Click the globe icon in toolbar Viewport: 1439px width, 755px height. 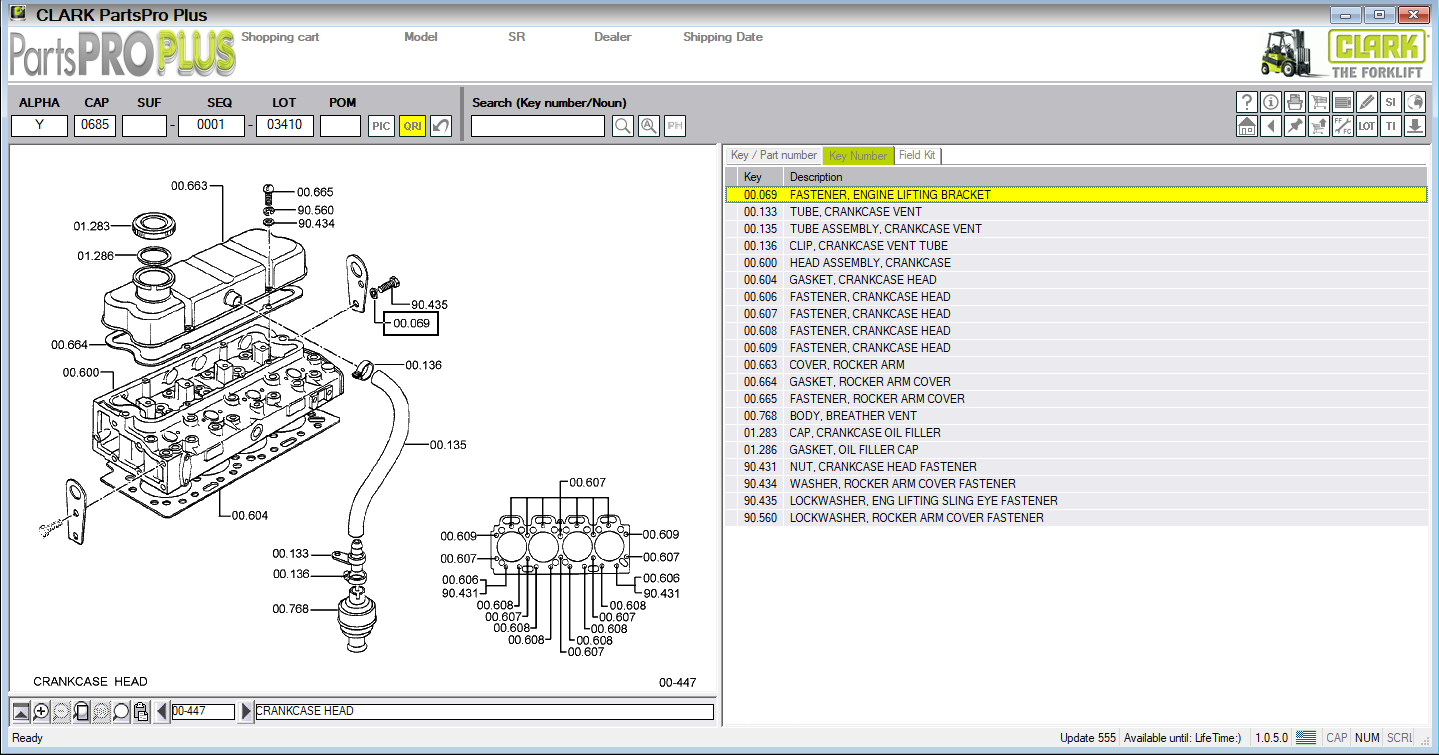click(1415, 102)
